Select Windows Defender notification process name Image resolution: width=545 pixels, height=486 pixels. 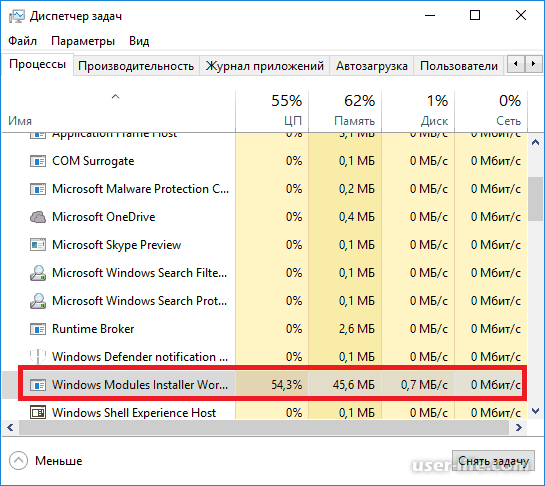click(x=140, y=357)
